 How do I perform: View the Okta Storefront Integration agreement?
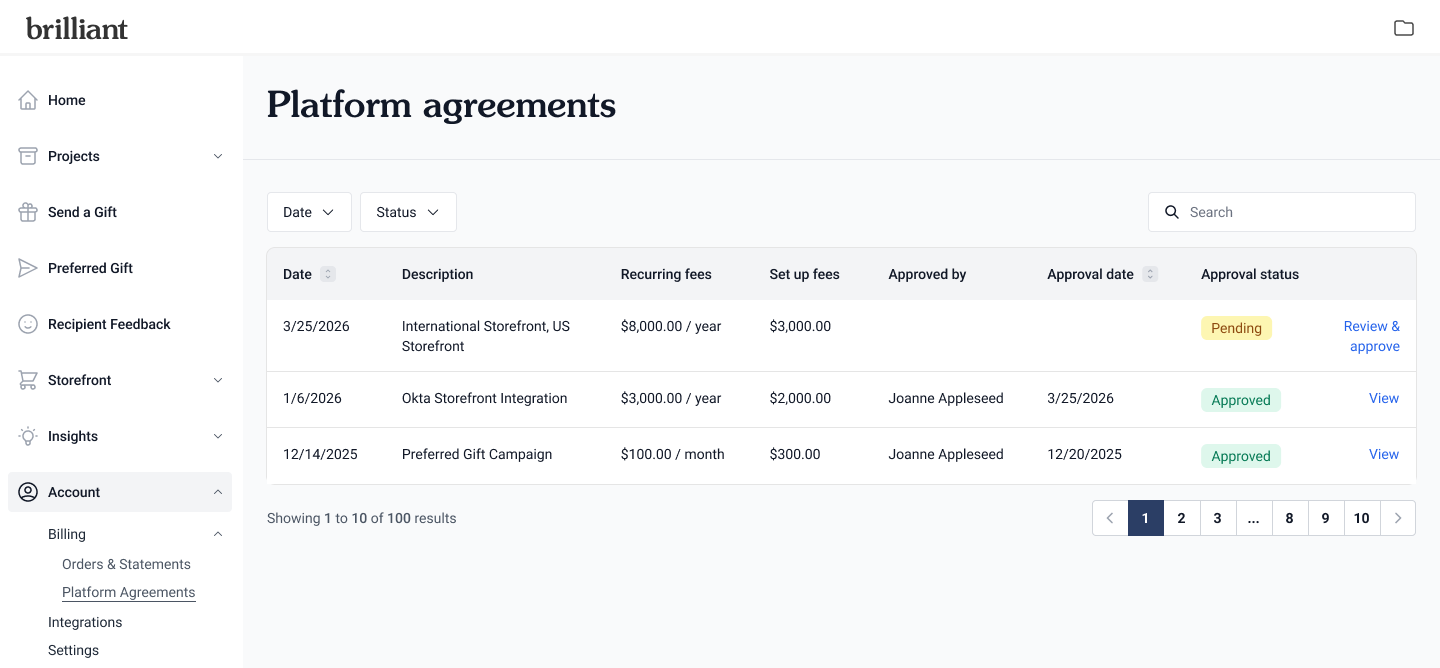(x=1384, y=398)
